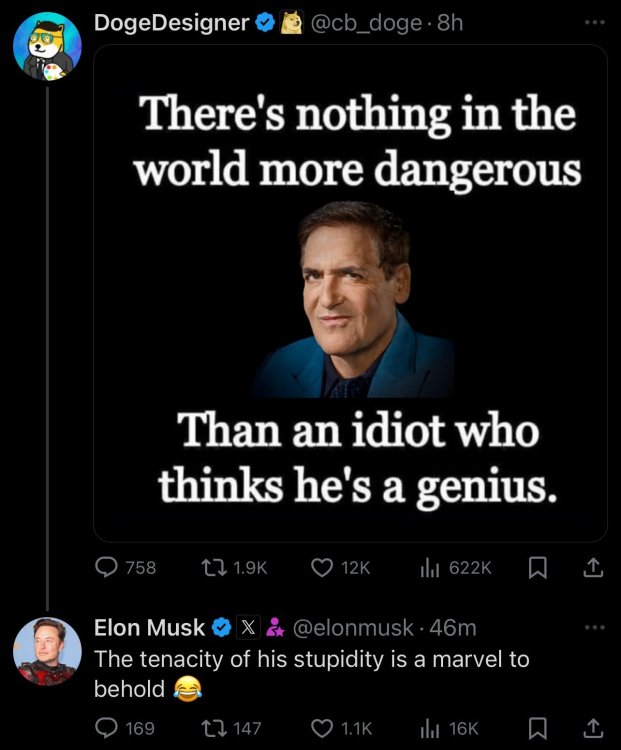The image size is (621, 750).
Task: Share DogeDesigner's post
Action: coord(592,567)
